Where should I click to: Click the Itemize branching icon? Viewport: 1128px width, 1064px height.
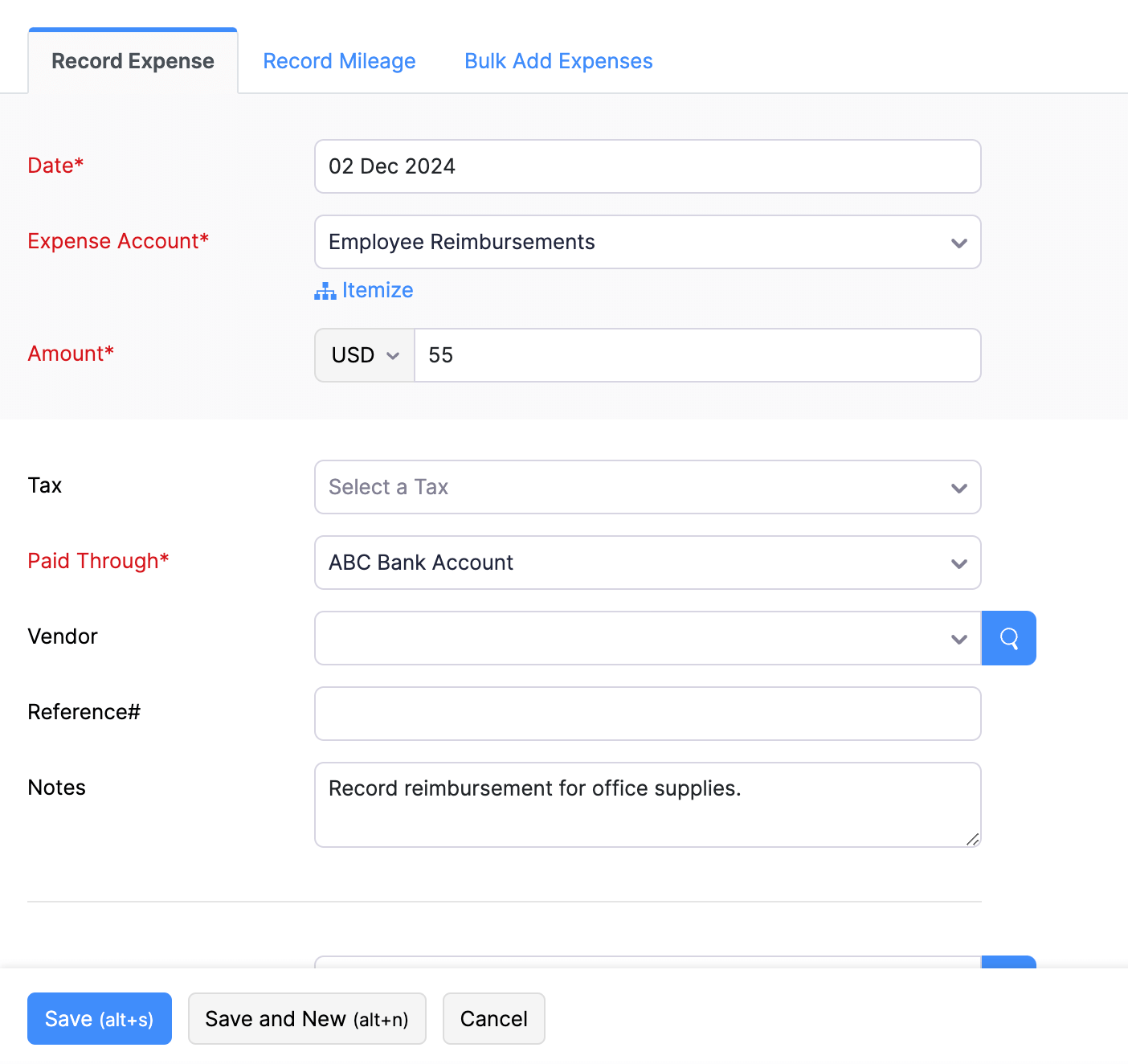tap(325, 290)
